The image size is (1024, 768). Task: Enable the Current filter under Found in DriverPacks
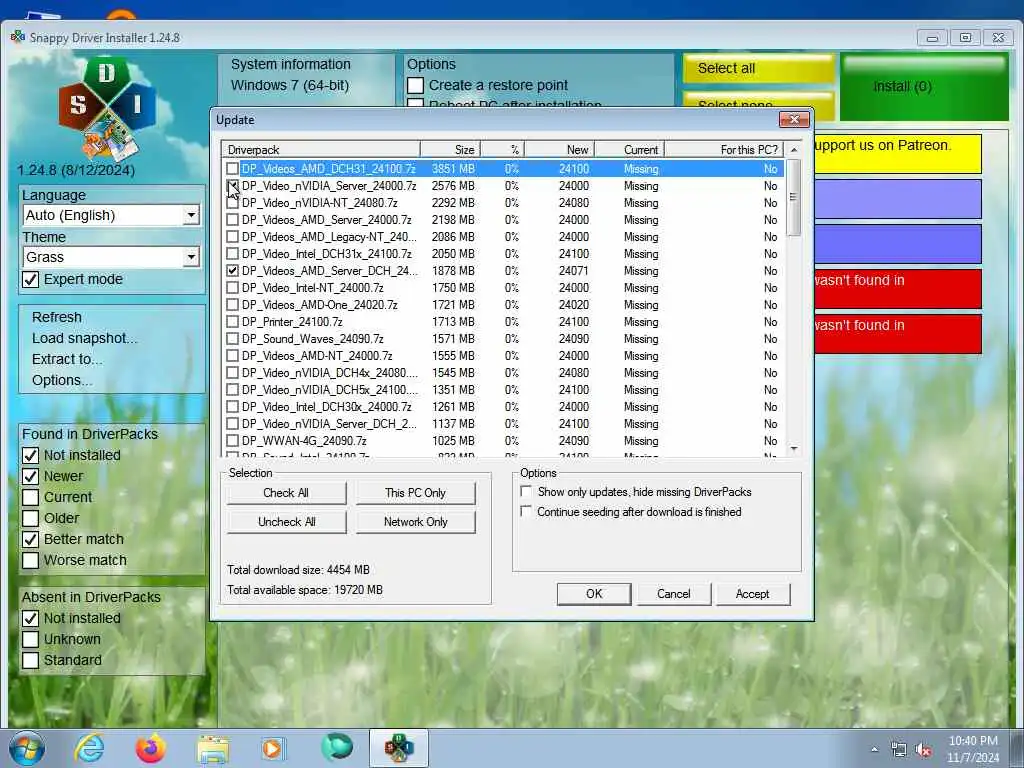30,497
